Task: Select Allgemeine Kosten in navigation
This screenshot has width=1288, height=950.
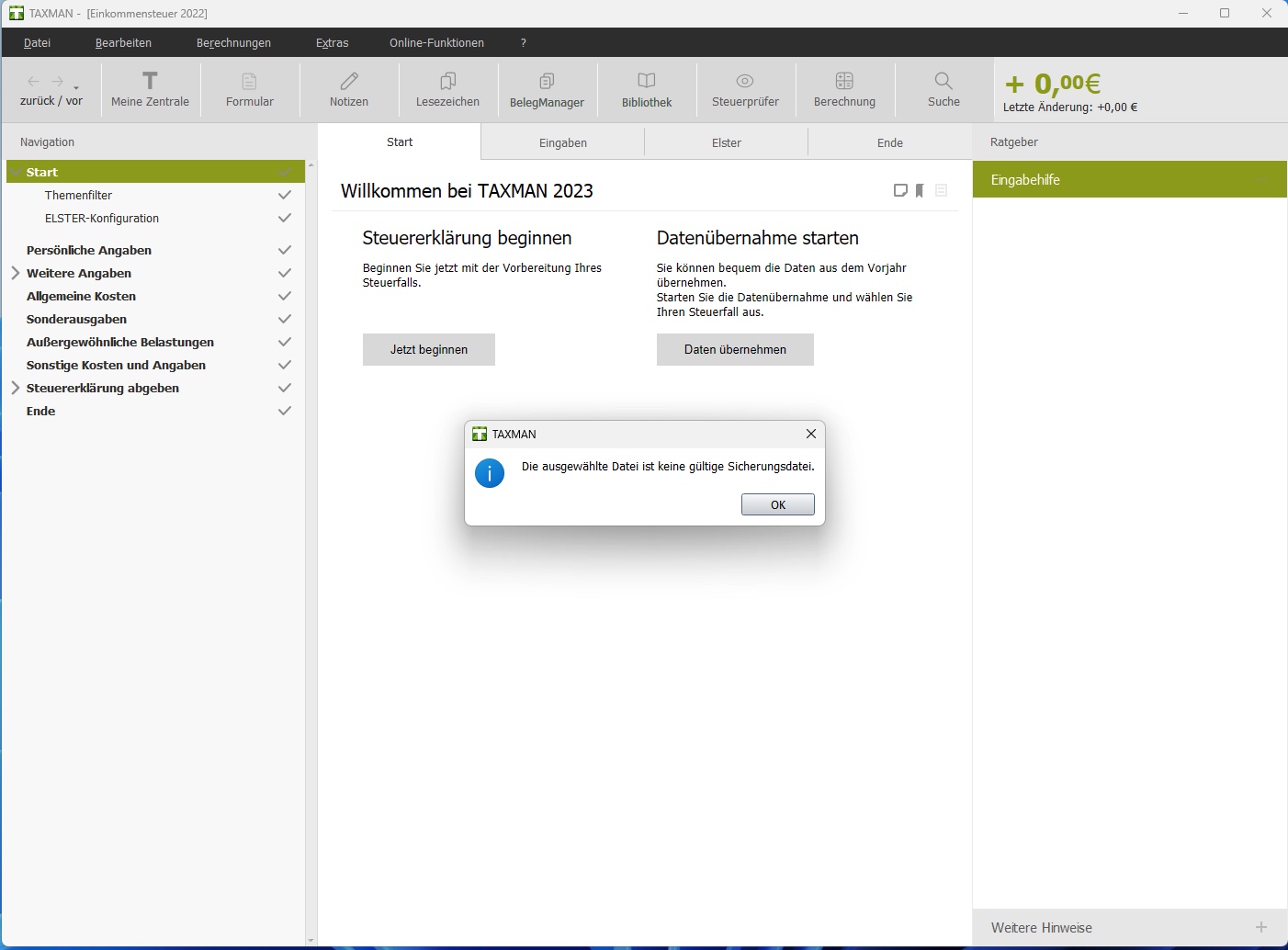Action: click(x=81, y=296)
